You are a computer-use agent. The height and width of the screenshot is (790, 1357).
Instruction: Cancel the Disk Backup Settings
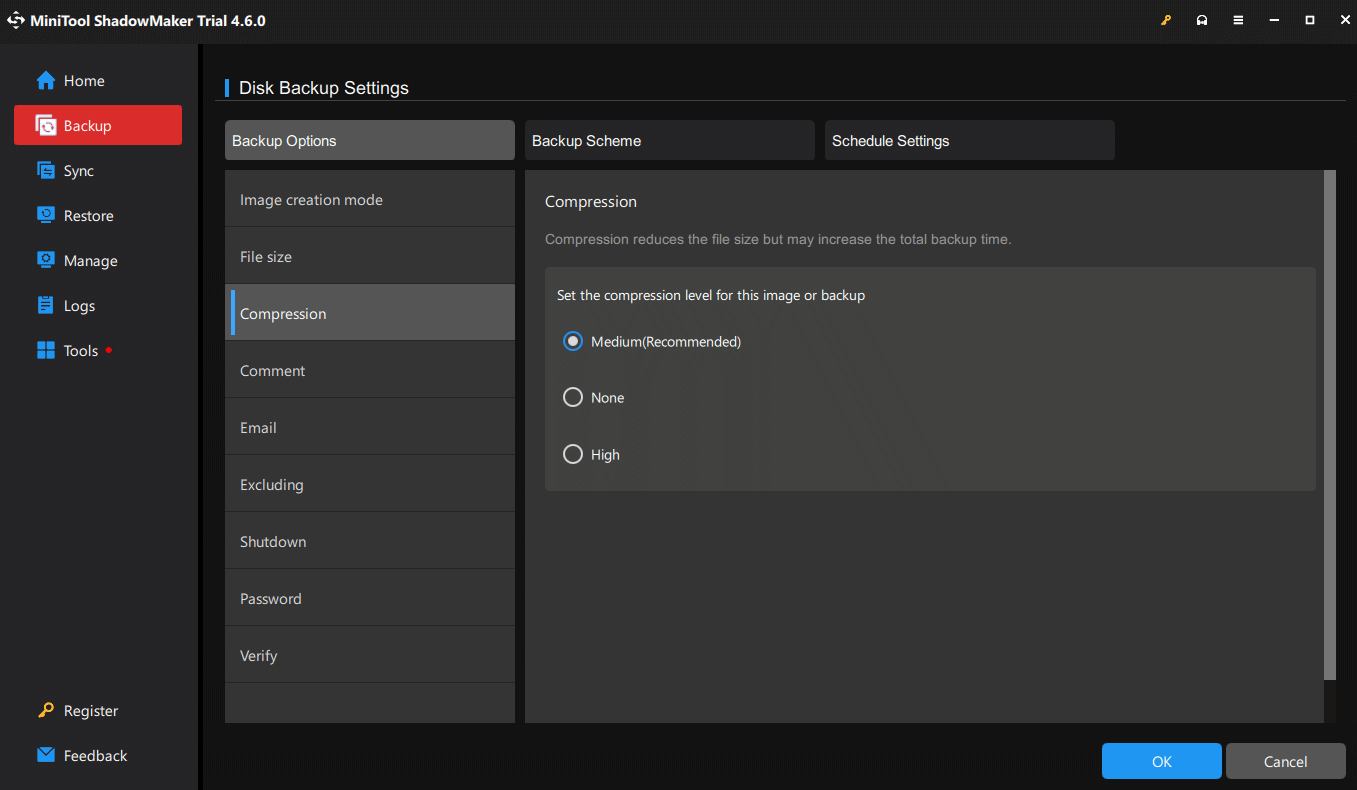[1285, 761]
